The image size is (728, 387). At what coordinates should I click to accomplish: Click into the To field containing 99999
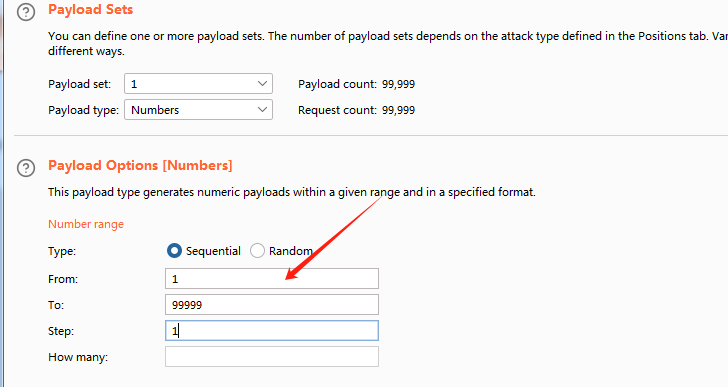[x=272, y=304]
